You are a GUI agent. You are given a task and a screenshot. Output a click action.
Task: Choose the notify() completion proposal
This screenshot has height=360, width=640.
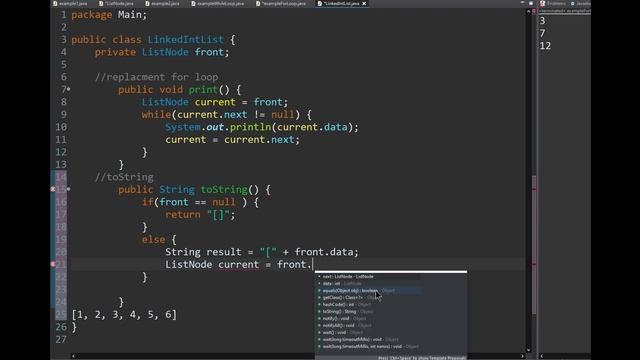[x=391, y=318]
